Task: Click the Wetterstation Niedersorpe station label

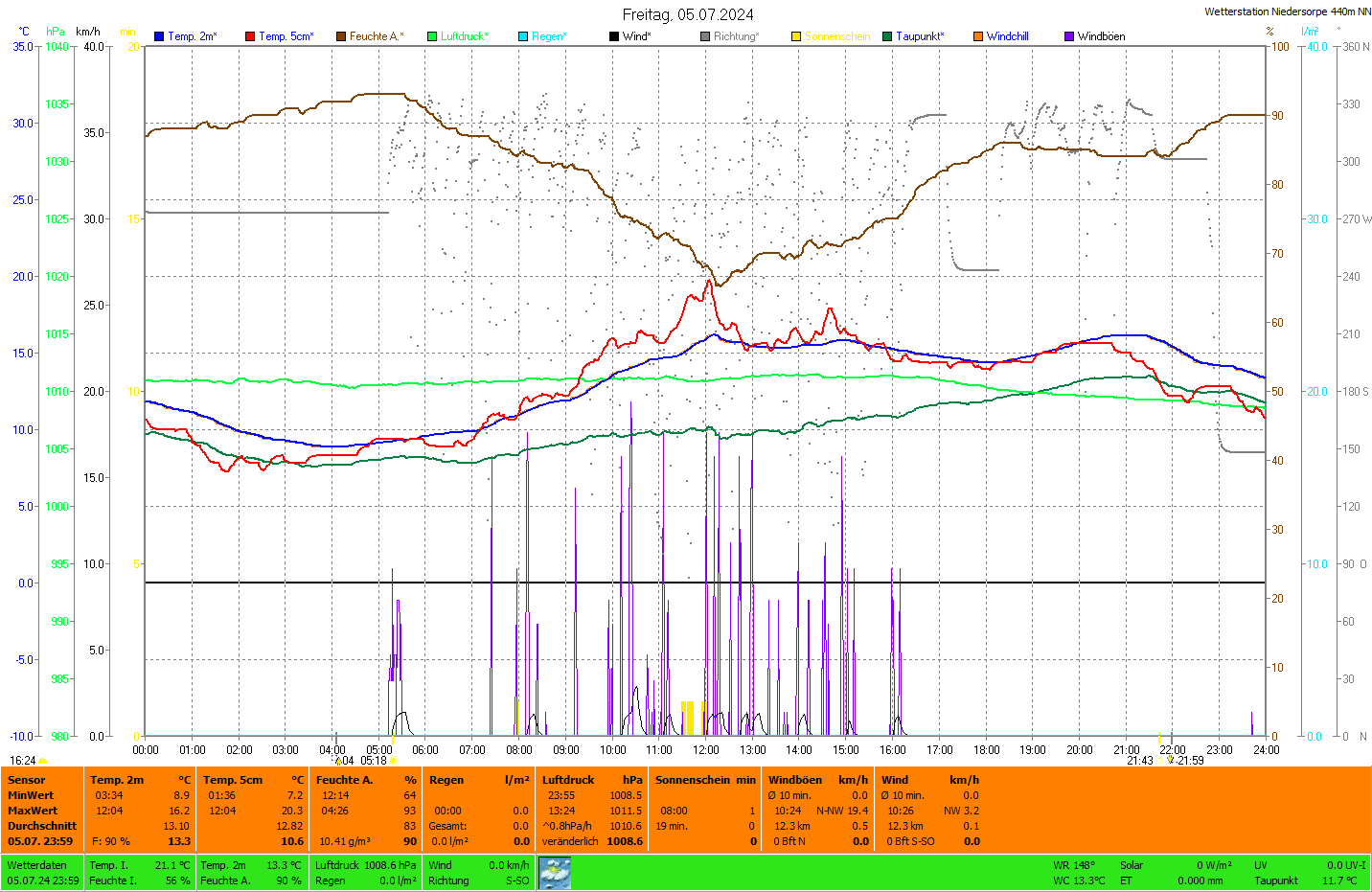Action: click(1287, 11)
